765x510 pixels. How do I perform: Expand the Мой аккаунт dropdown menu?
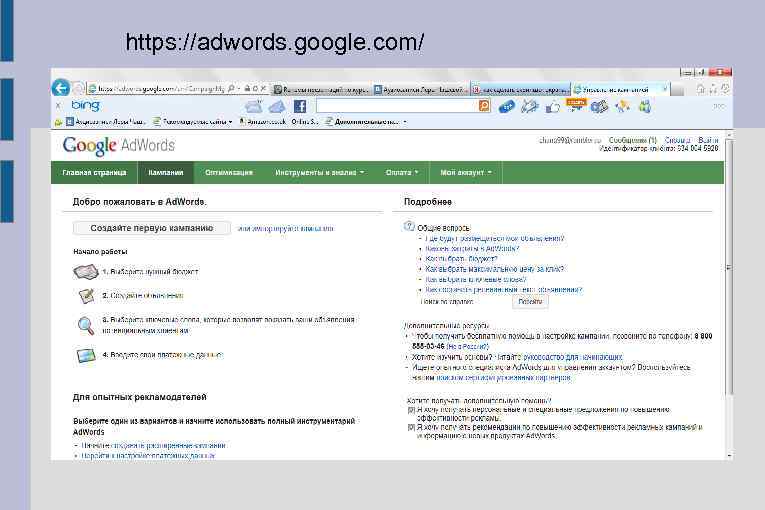[x=466, y=173]
